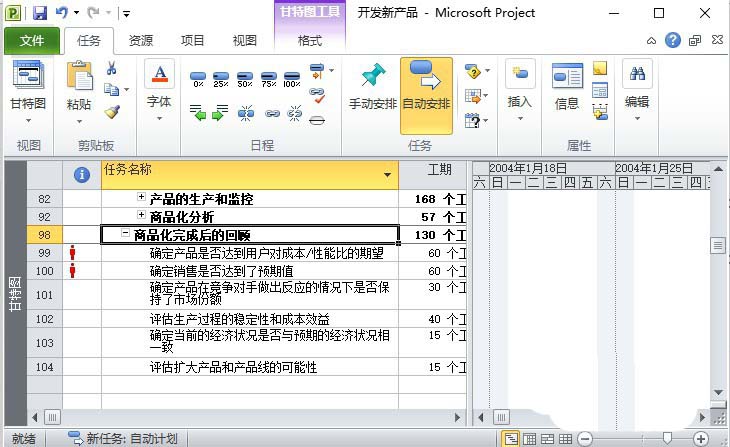Click the Paste clipboard icon
730x447 pixels.
(79, 75)
